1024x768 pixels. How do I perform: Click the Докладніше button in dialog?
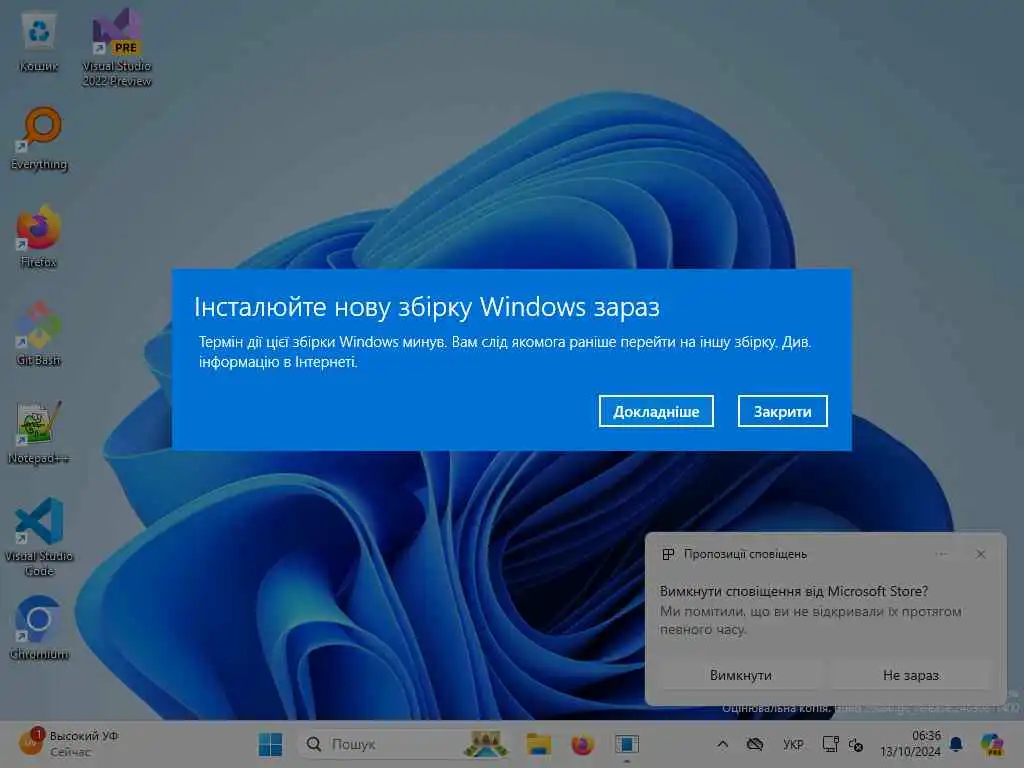click(656, 411)
